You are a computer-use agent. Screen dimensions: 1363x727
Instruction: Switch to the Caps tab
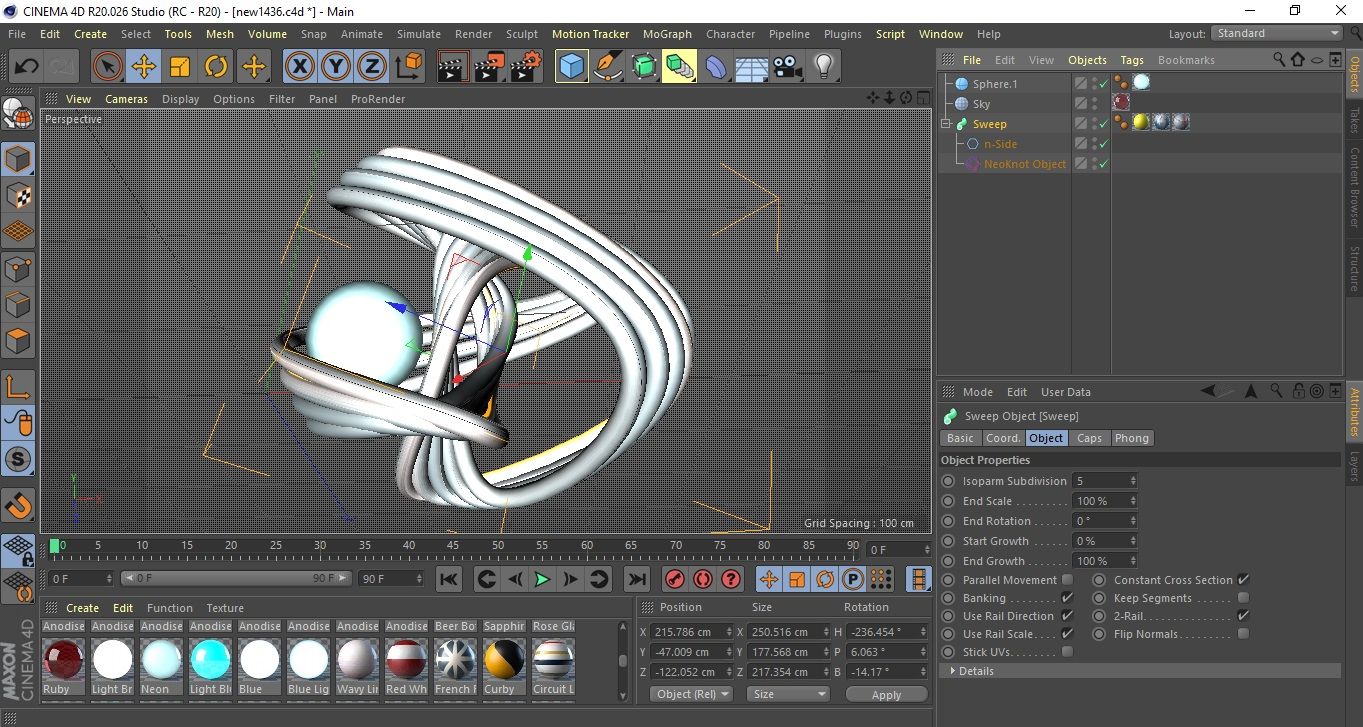(1089, 438)
